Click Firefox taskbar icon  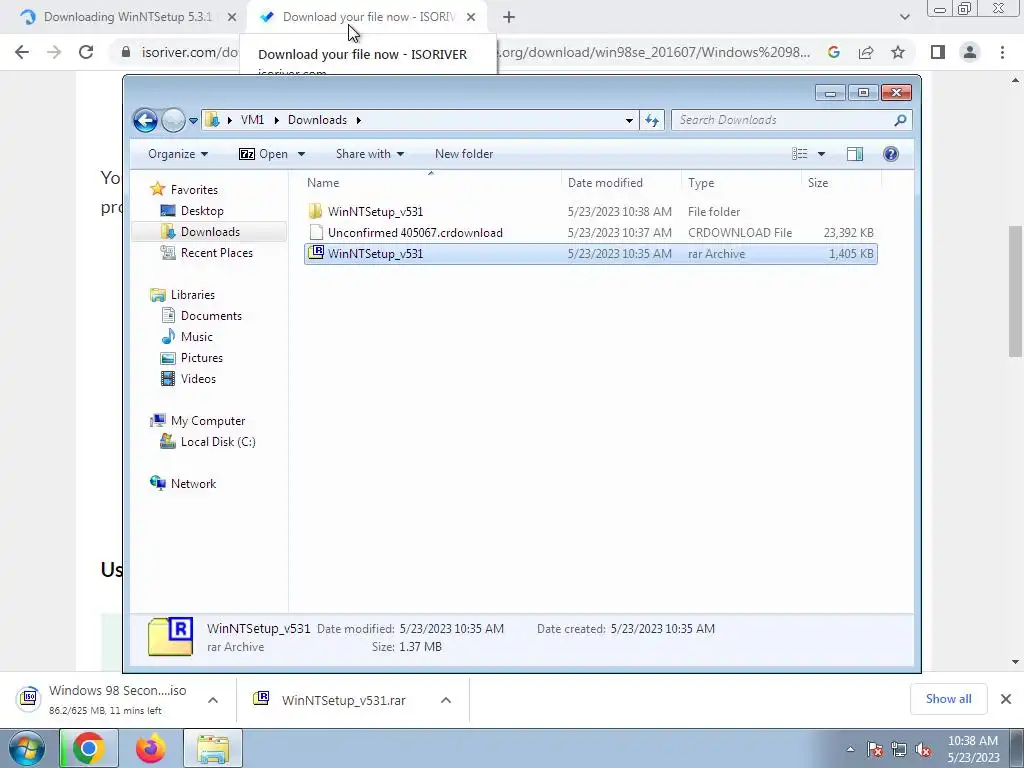click(151, 748)
